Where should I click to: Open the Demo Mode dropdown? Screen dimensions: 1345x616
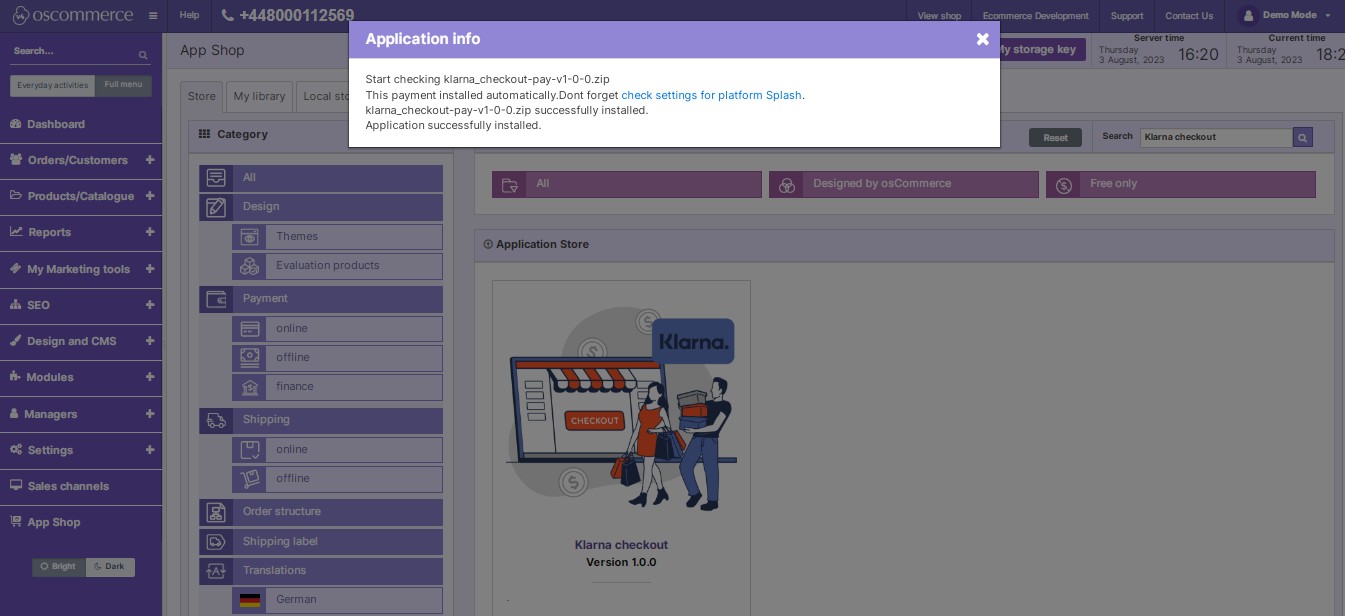[x=1328, y=16]
